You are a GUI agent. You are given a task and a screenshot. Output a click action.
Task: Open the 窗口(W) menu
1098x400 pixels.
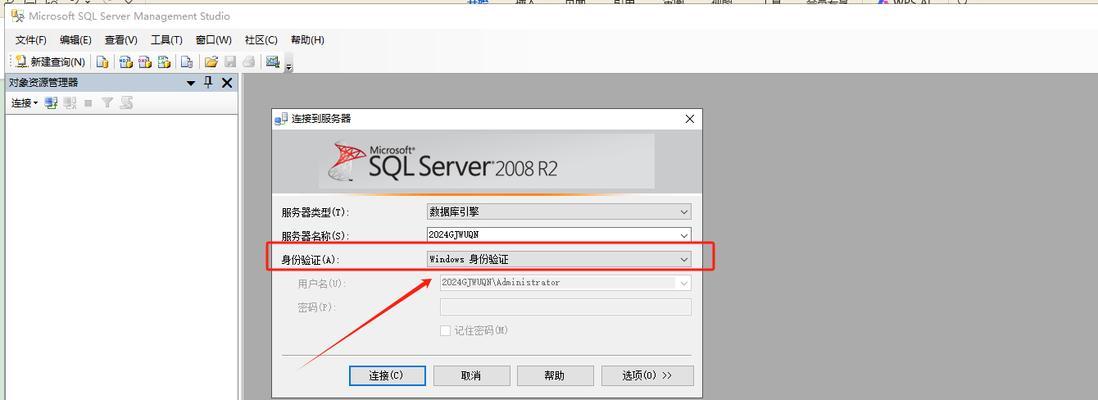214,40
